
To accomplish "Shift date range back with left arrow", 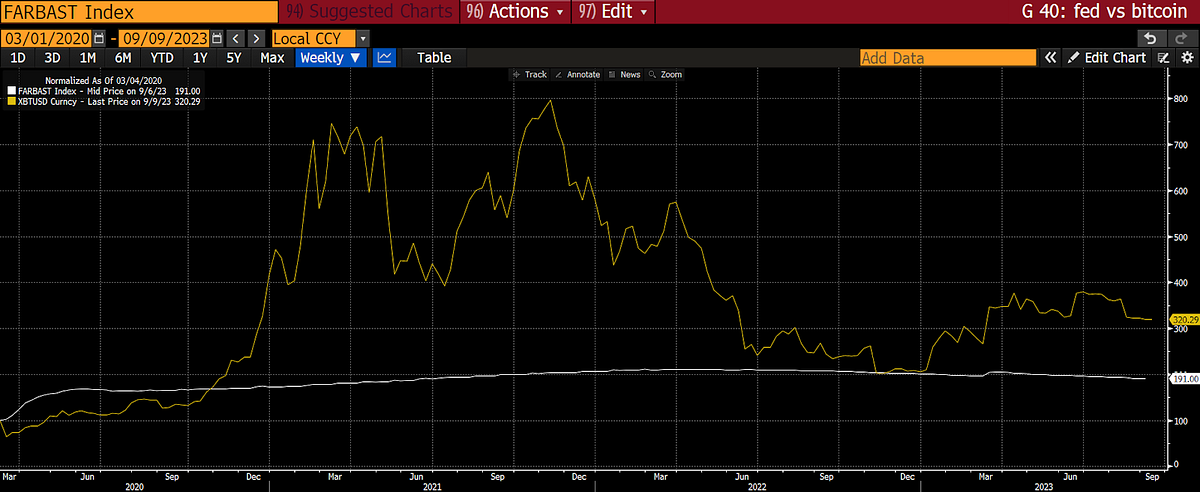I will [234, 38].
